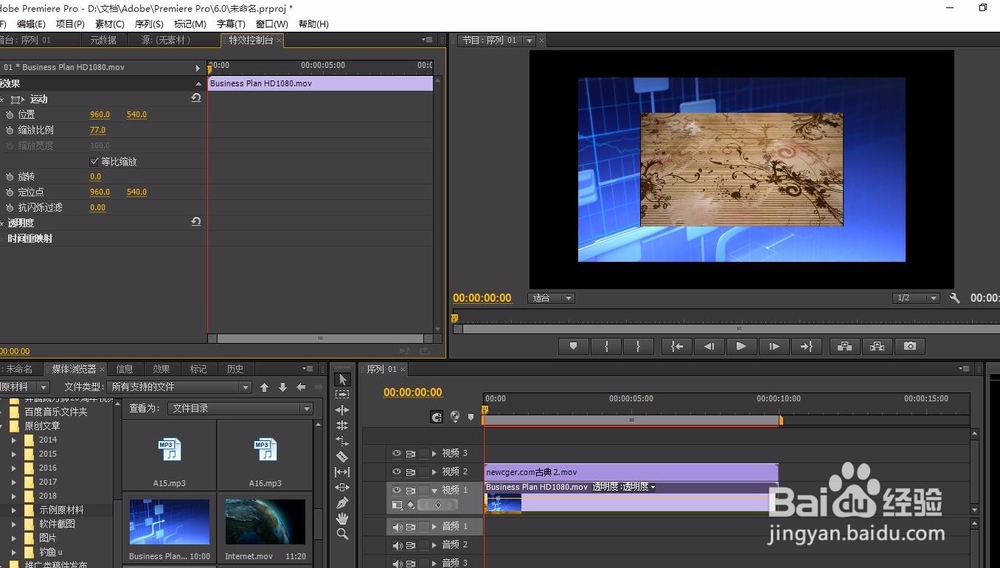This screenshot has height=568, width=1000.
Task: Click the Mark Out button
Action: click(x=638, y=346)
